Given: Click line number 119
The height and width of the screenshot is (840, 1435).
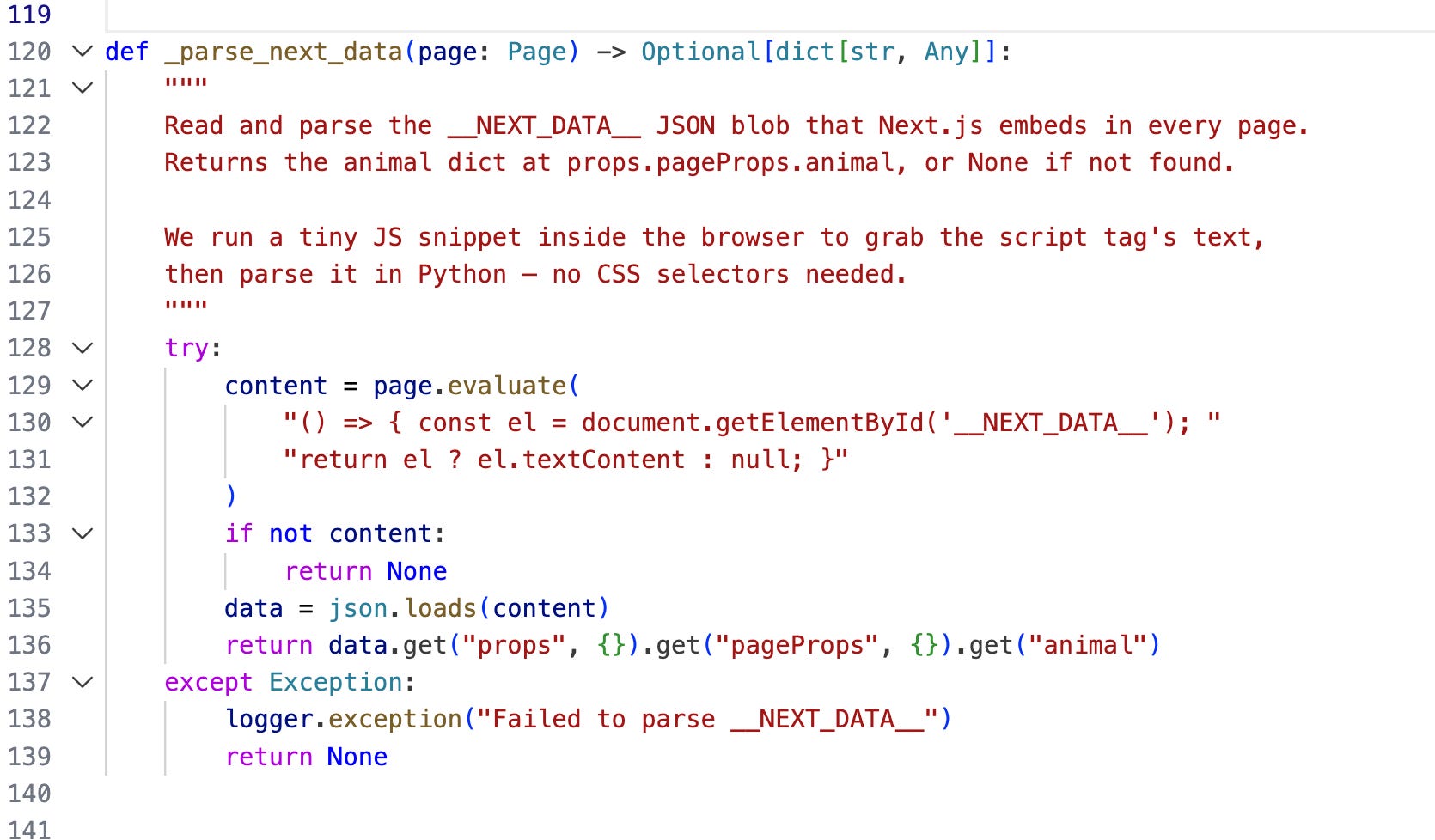Looking at the screenshot, I should click(x=30, y=15).
